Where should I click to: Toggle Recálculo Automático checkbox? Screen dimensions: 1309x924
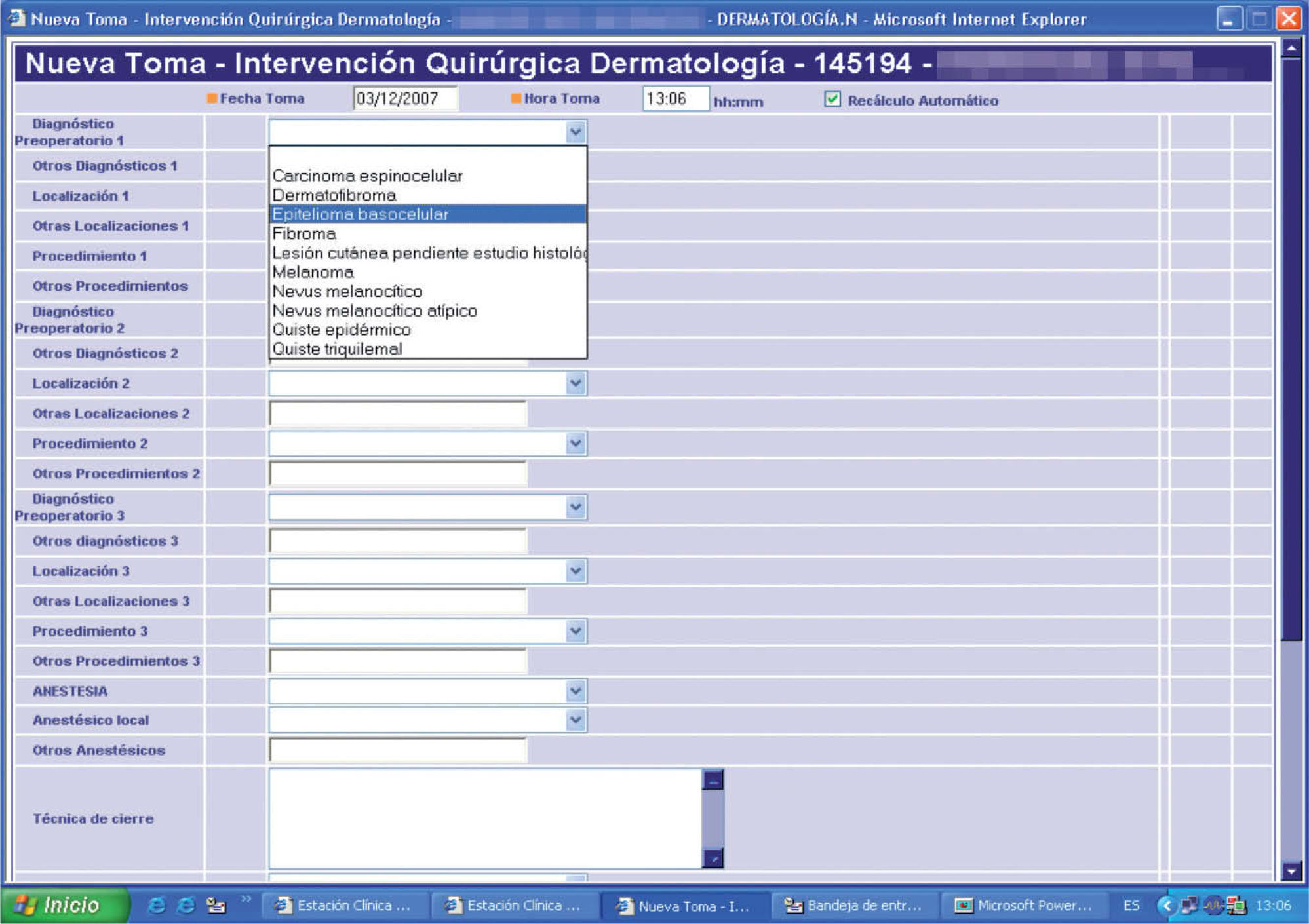pos(832,100)
